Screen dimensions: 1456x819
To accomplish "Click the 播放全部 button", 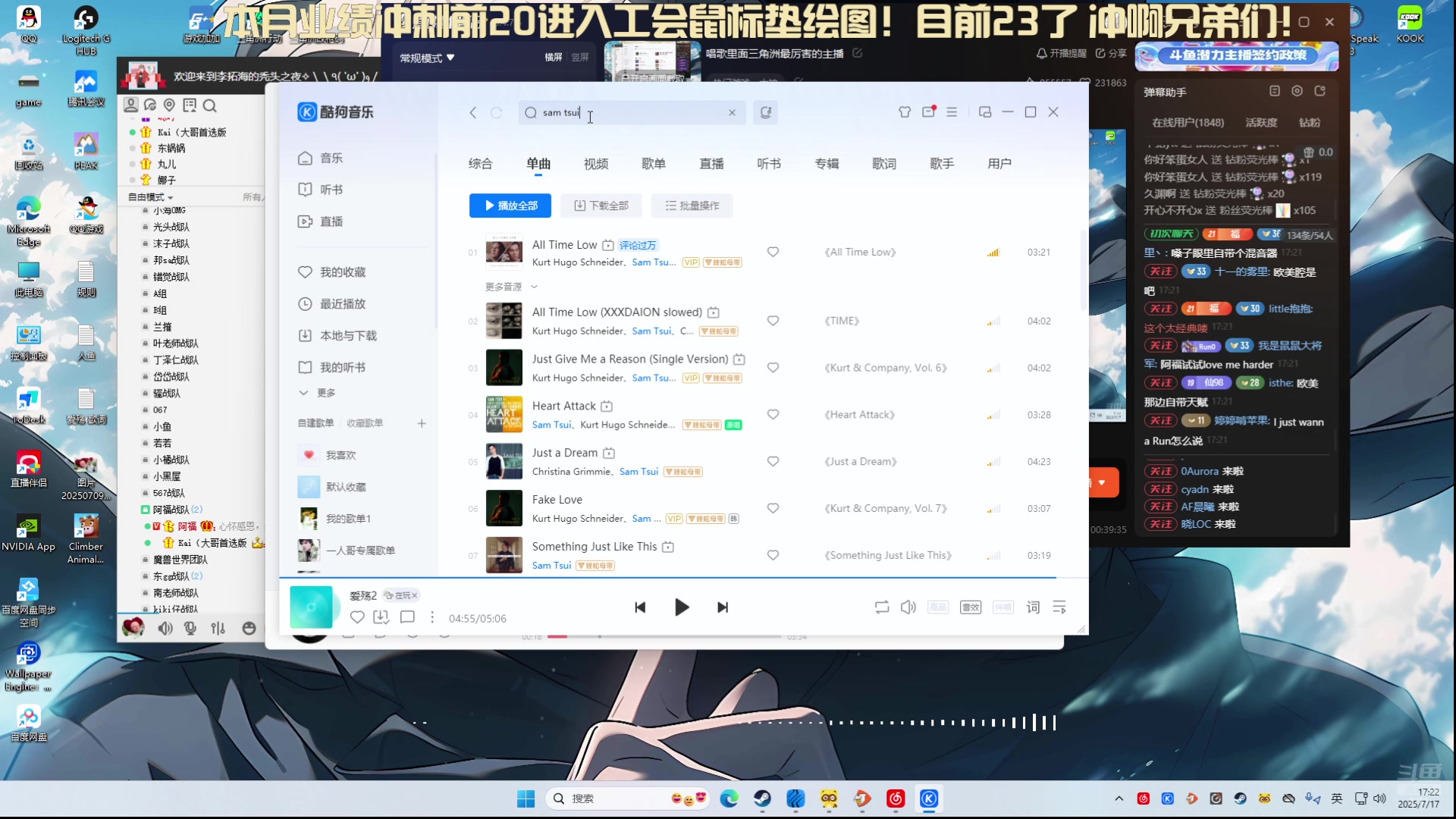I will [x=510, y=206].
